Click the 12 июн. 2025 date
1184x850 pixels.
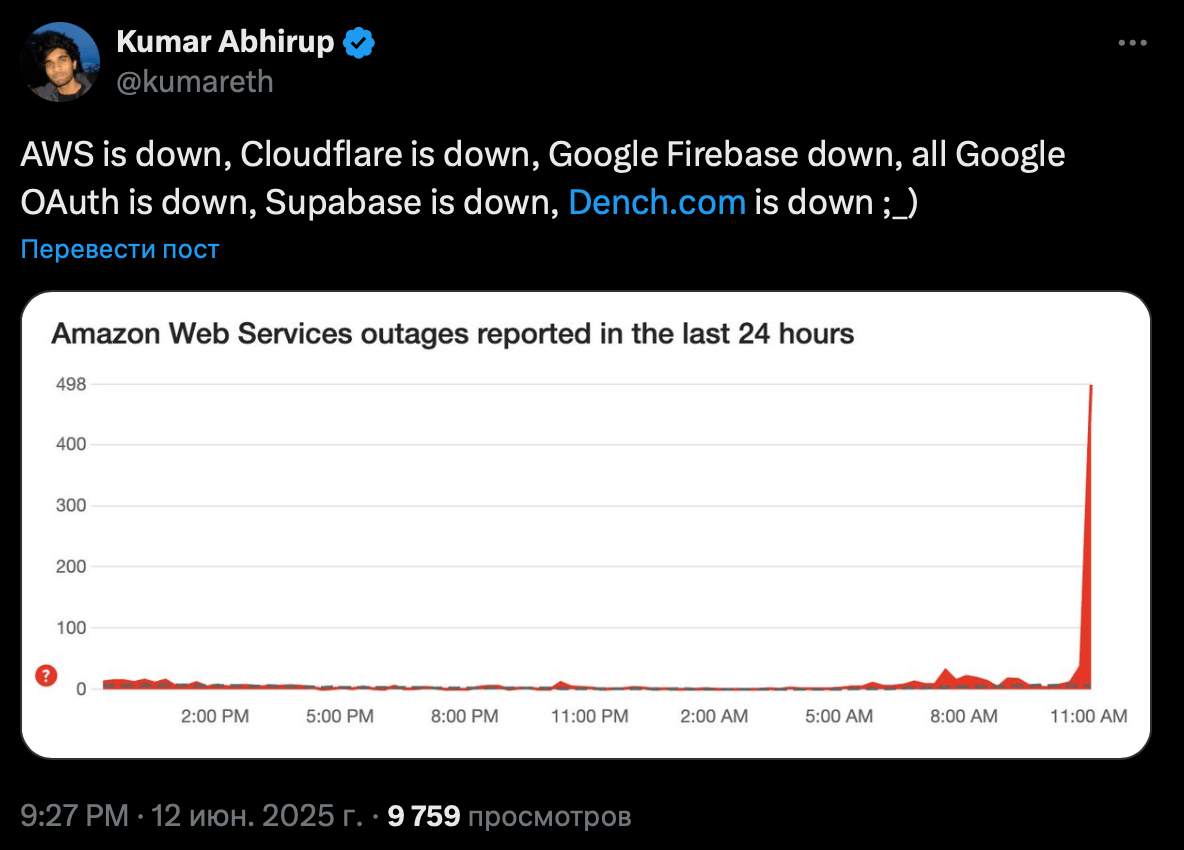click(x=256, y=816)
